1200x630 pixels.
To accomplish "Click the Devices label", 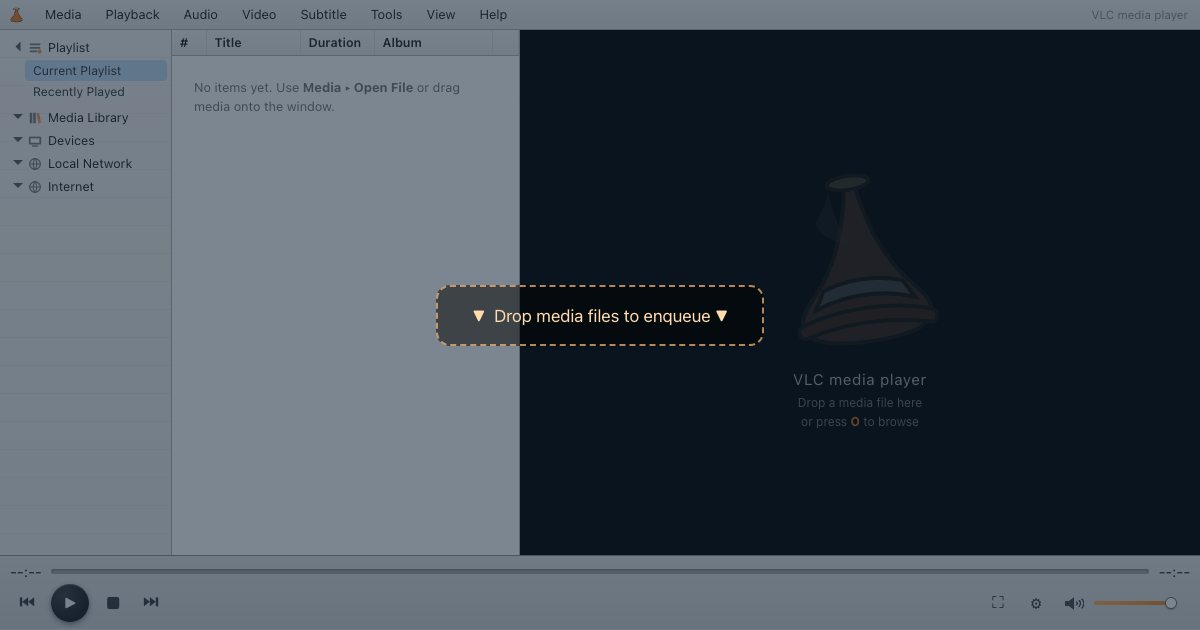I will (x=71, y=141).
